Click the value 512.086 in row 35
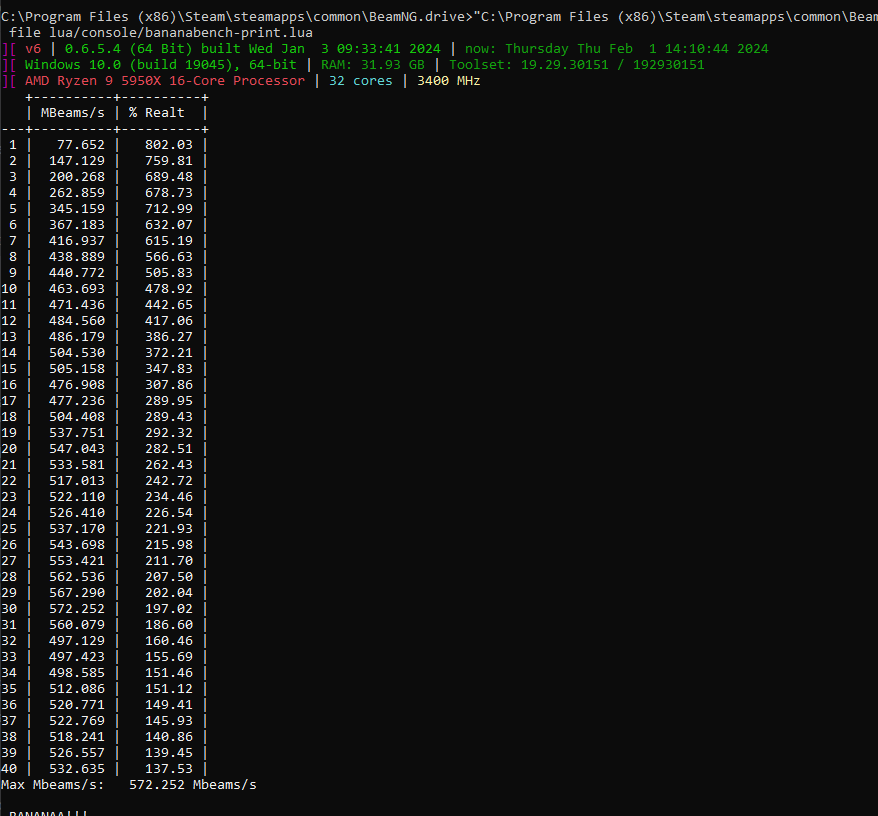The image size is (878, 816). [77, 689]
